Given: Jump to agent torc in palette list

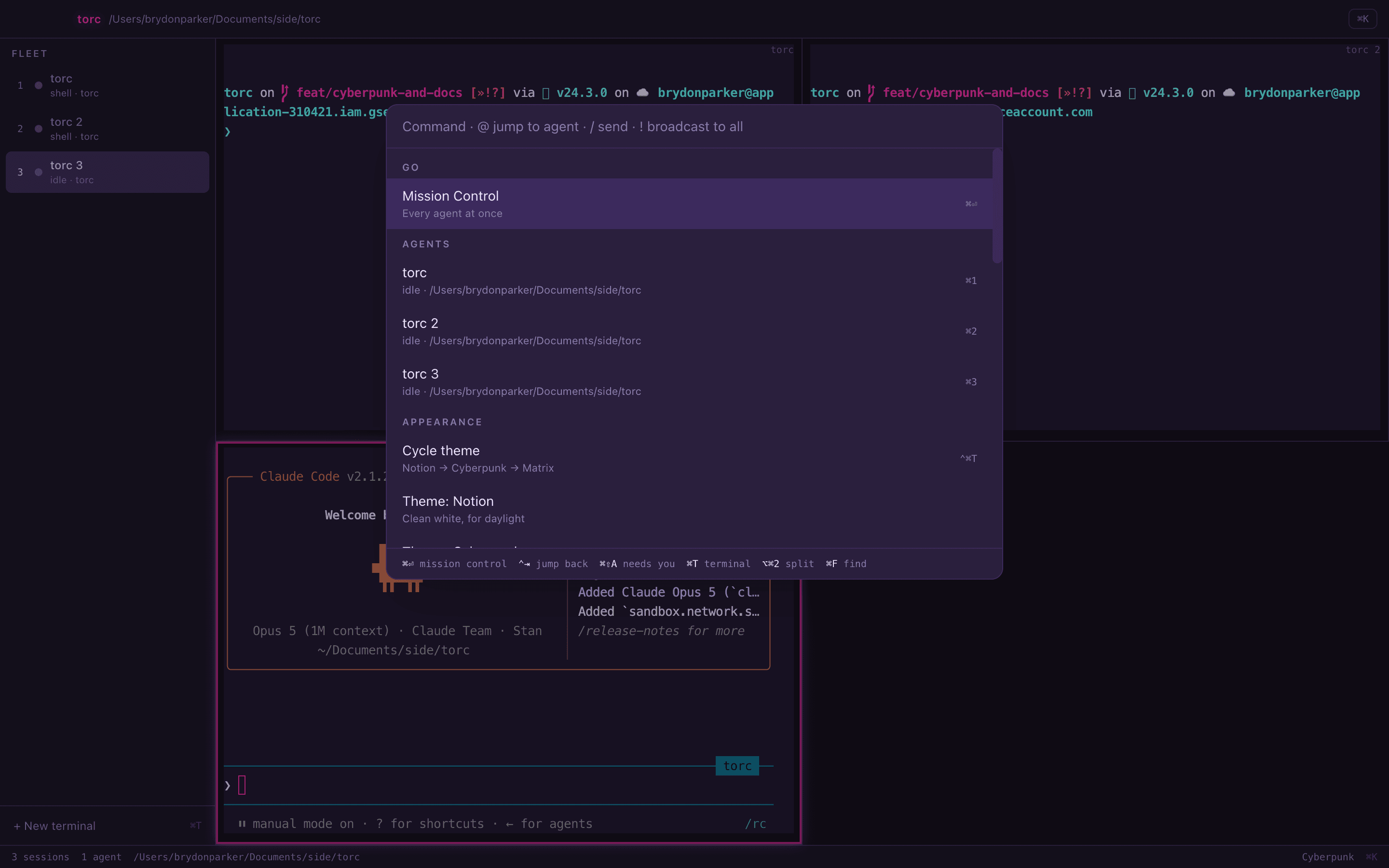Looking at the screenshot, I should click(689, 281).
